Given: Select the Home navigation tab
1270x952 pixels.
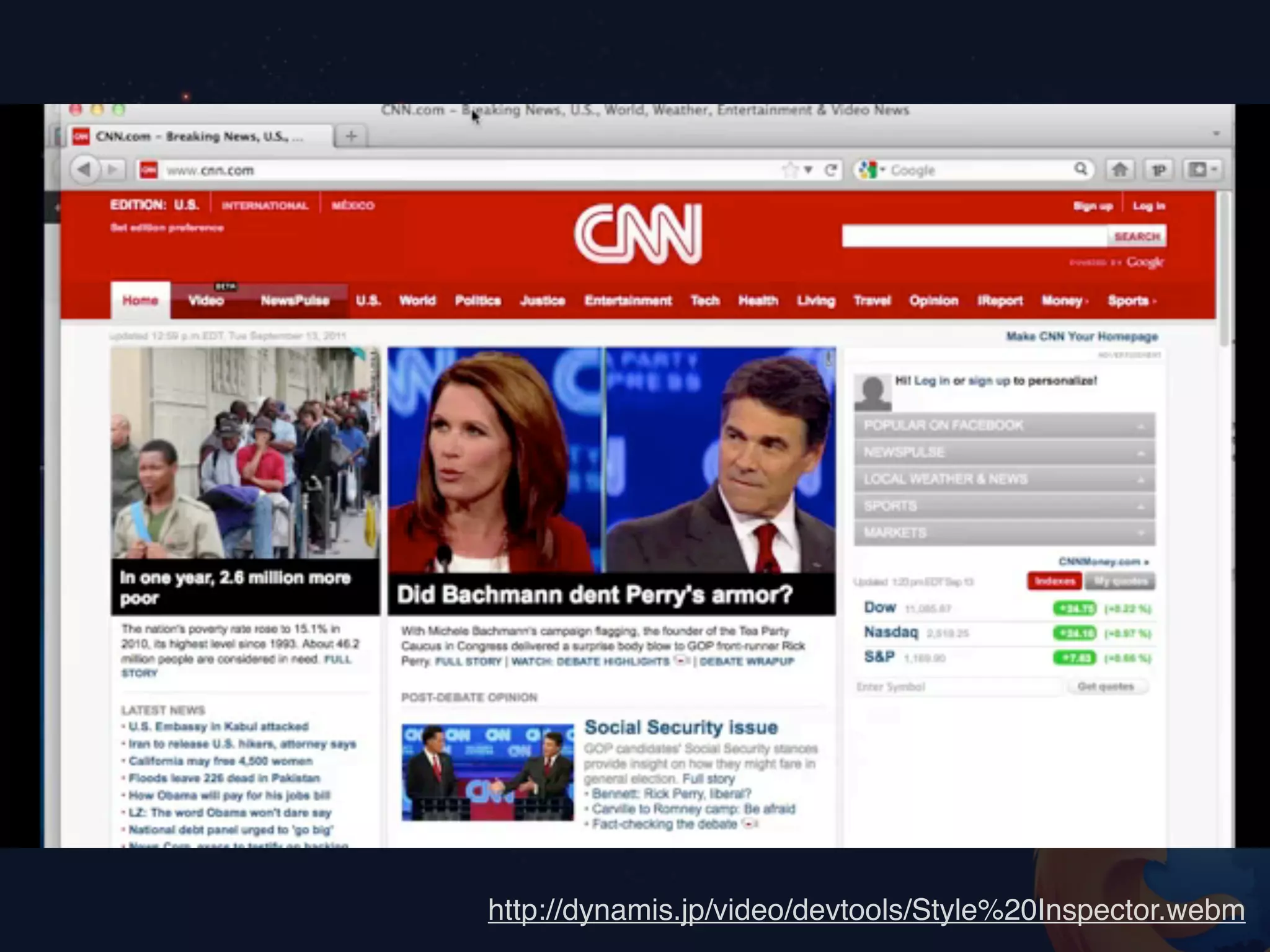Looking at the screenshot, I should (140, 301).
